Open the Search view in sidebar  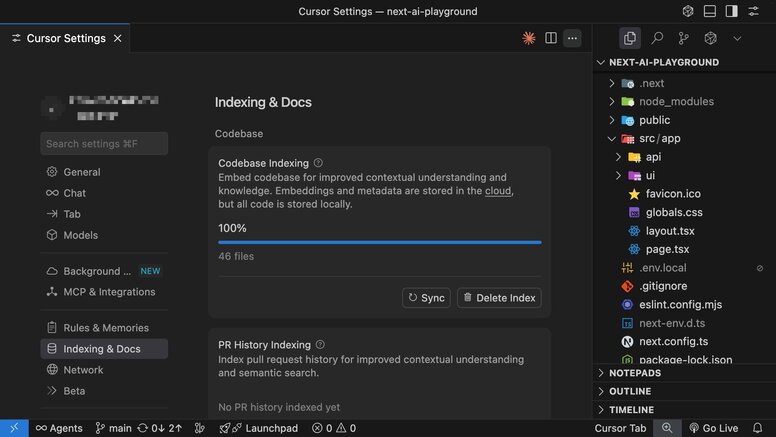pos(657,38)
